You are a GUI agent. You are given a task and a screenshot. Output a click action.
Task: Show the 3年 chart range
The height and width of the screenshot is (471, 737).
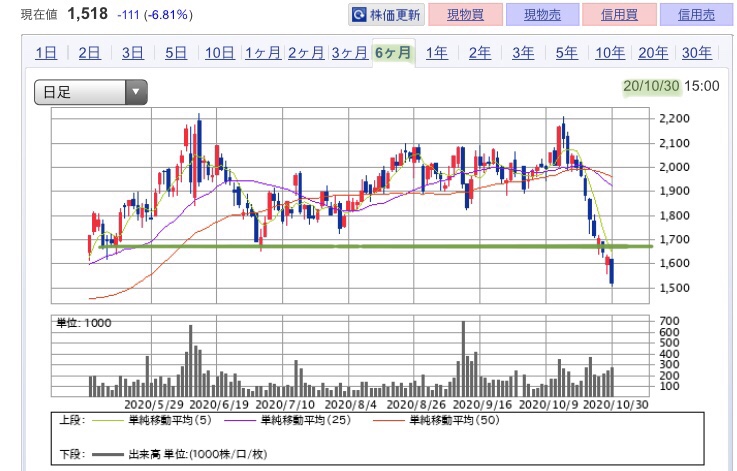coord(523,53)
